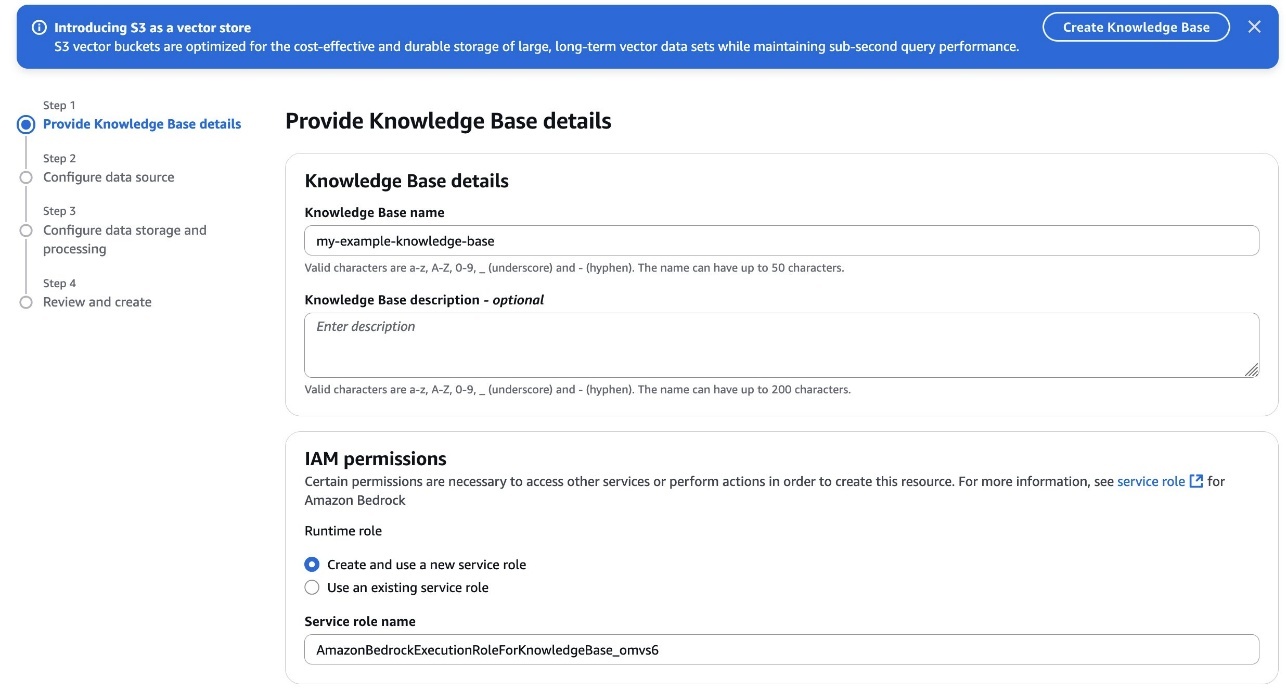Viewport: 1287px width, 691px height.
Task: Go to Provide Knowledge Base details step
Action: pos(142,125)
